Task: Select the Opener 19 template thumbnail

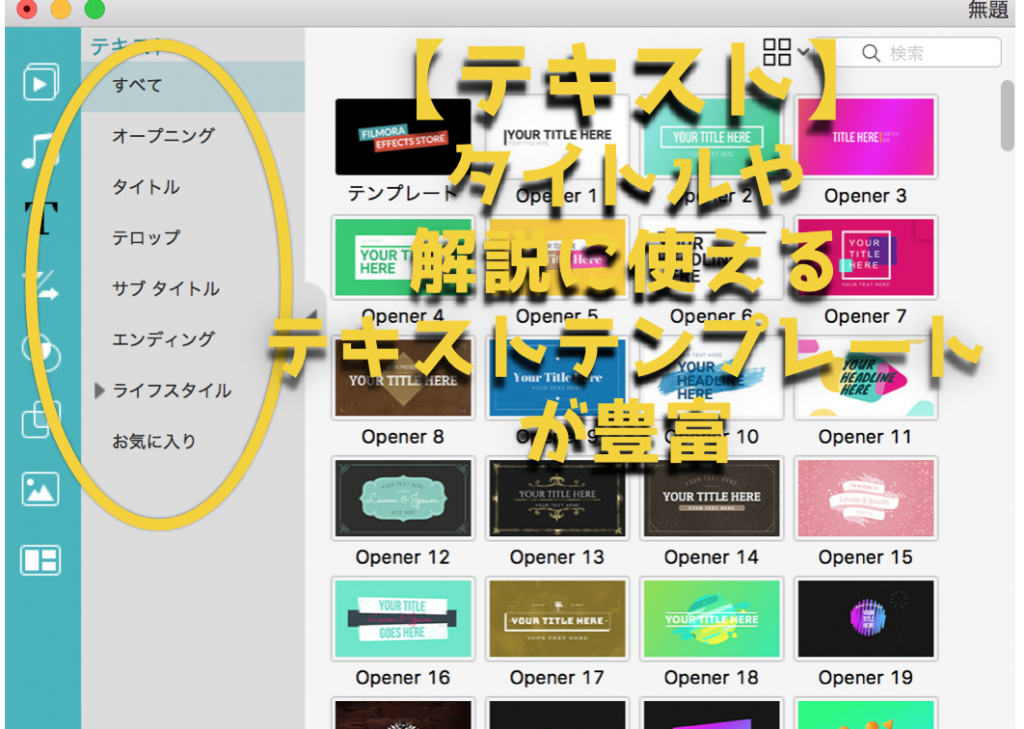Action: (865, 619)
